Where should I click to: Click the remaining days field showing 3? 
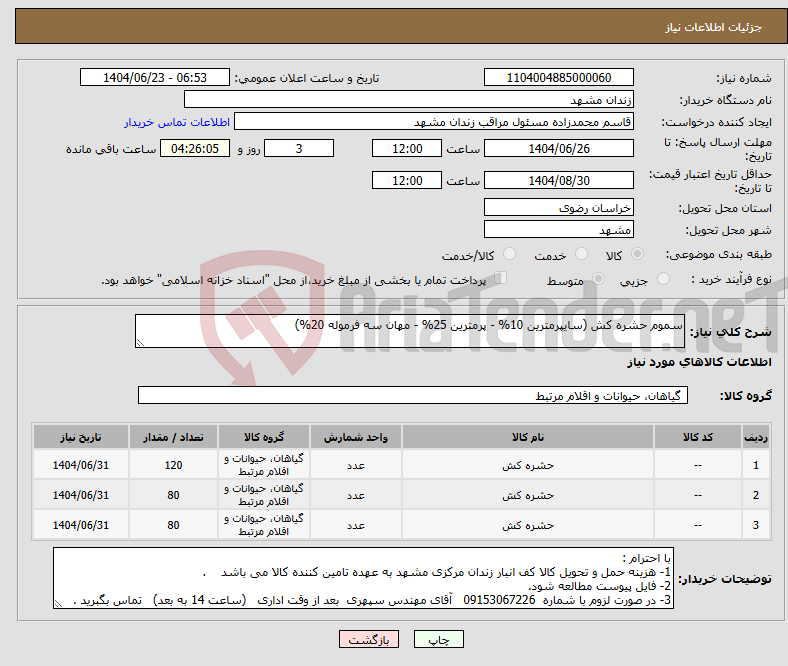[x=299, y=148]
